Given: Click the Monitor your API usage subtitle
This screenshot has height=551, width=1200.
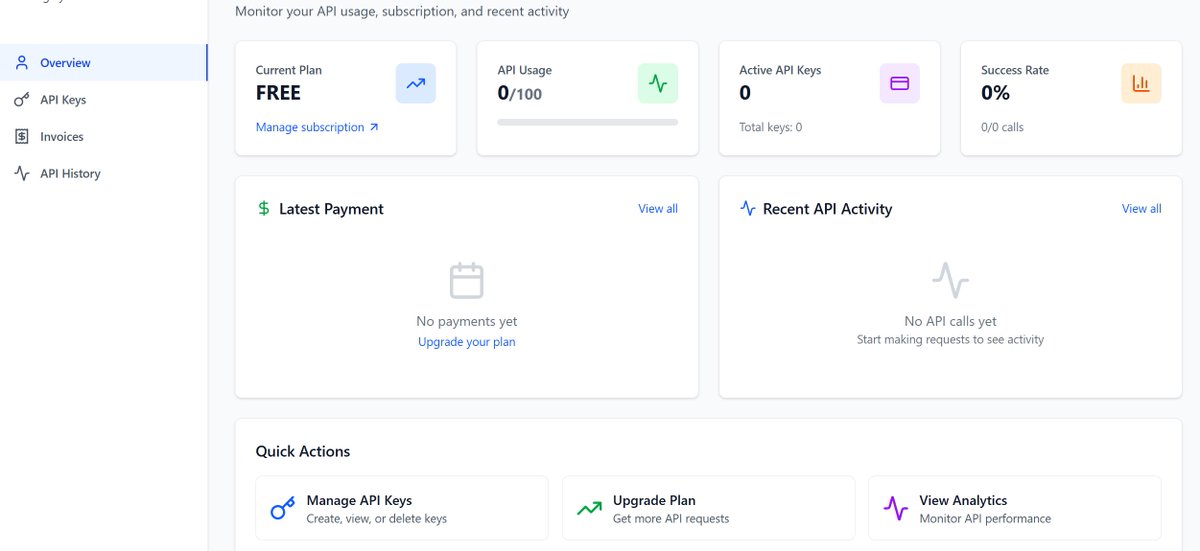Looking at the screenshot, I should pos(402,12).
